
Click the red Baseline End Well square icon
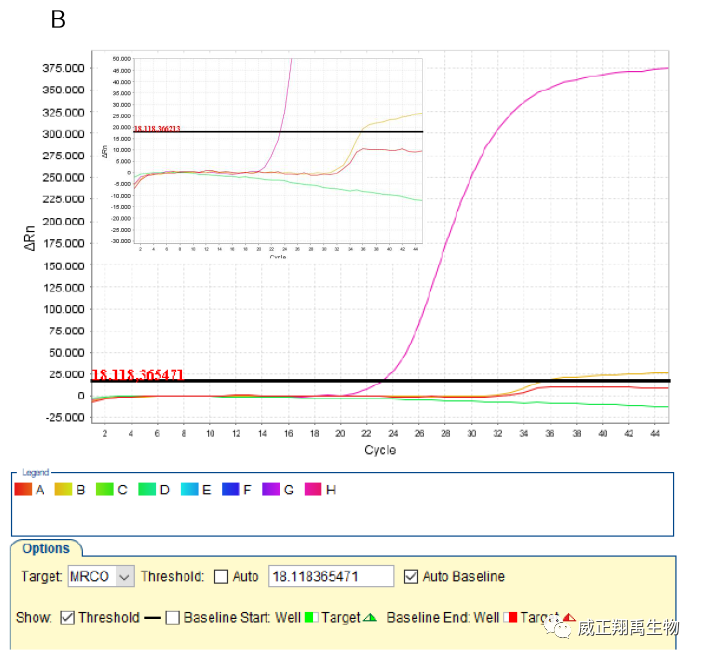[509, 618]
